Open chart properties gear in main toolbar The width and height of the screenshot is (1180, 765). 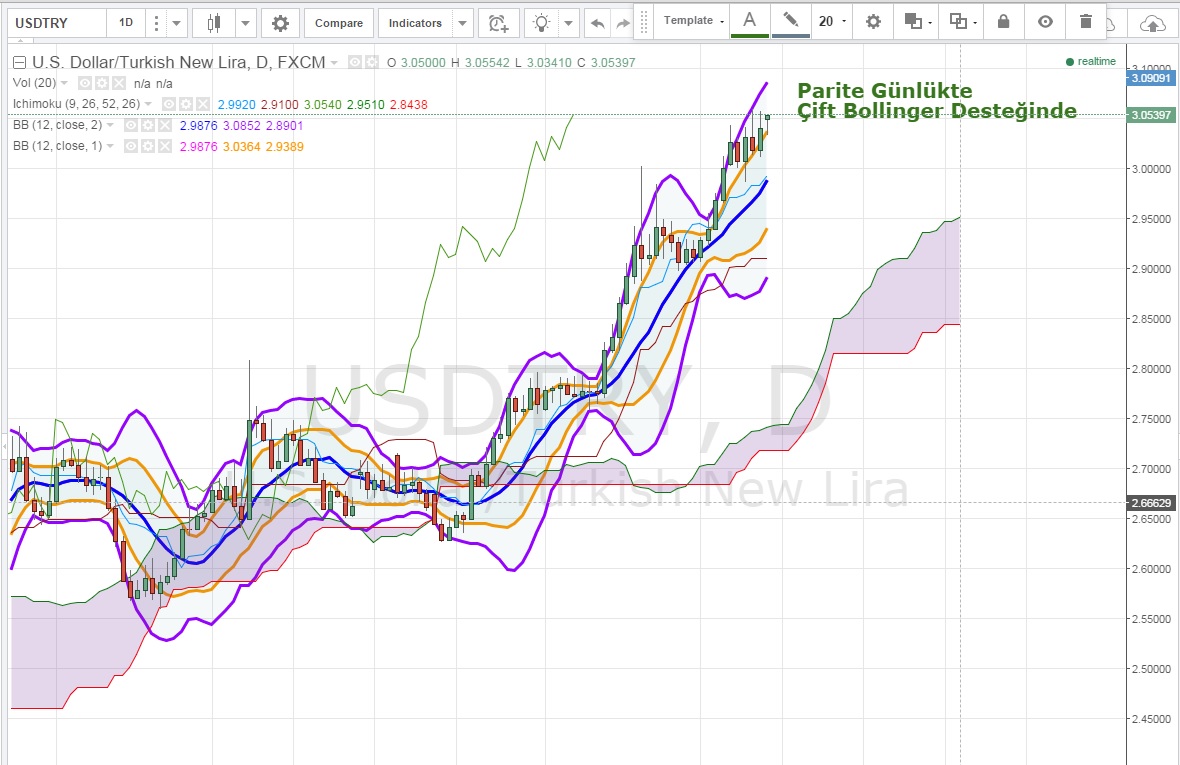click(280, 23)
